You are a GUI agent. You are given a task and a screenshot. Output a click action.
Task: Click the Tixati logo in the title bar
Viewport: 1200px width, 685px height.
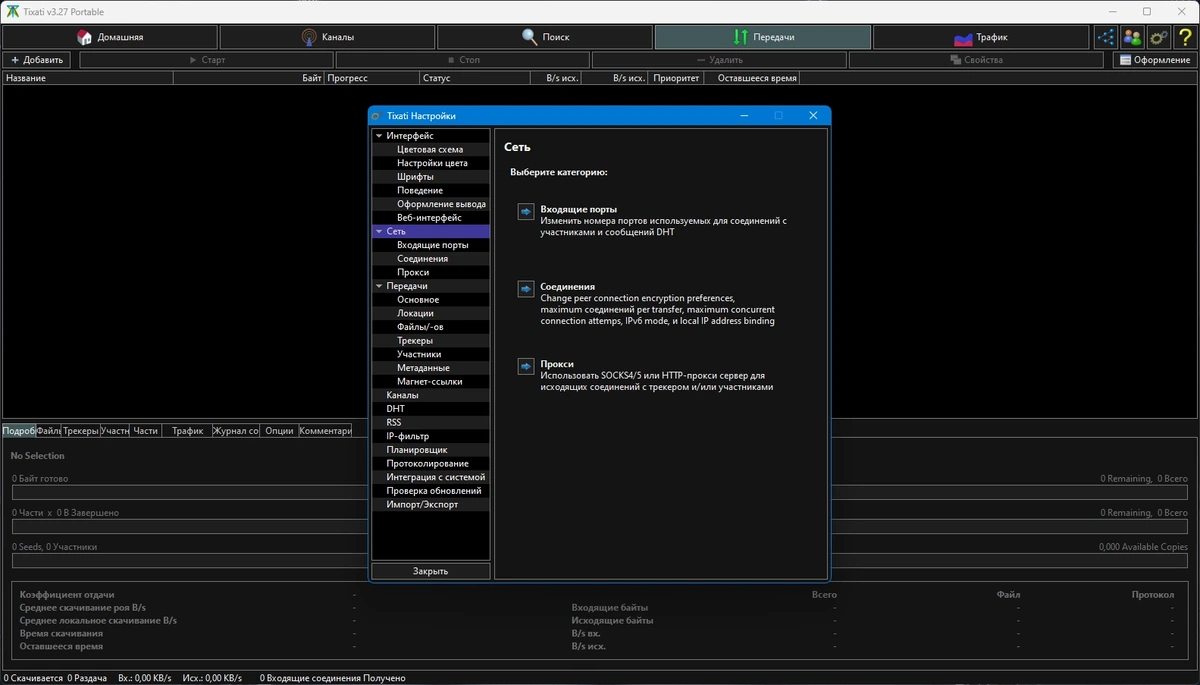12,12
